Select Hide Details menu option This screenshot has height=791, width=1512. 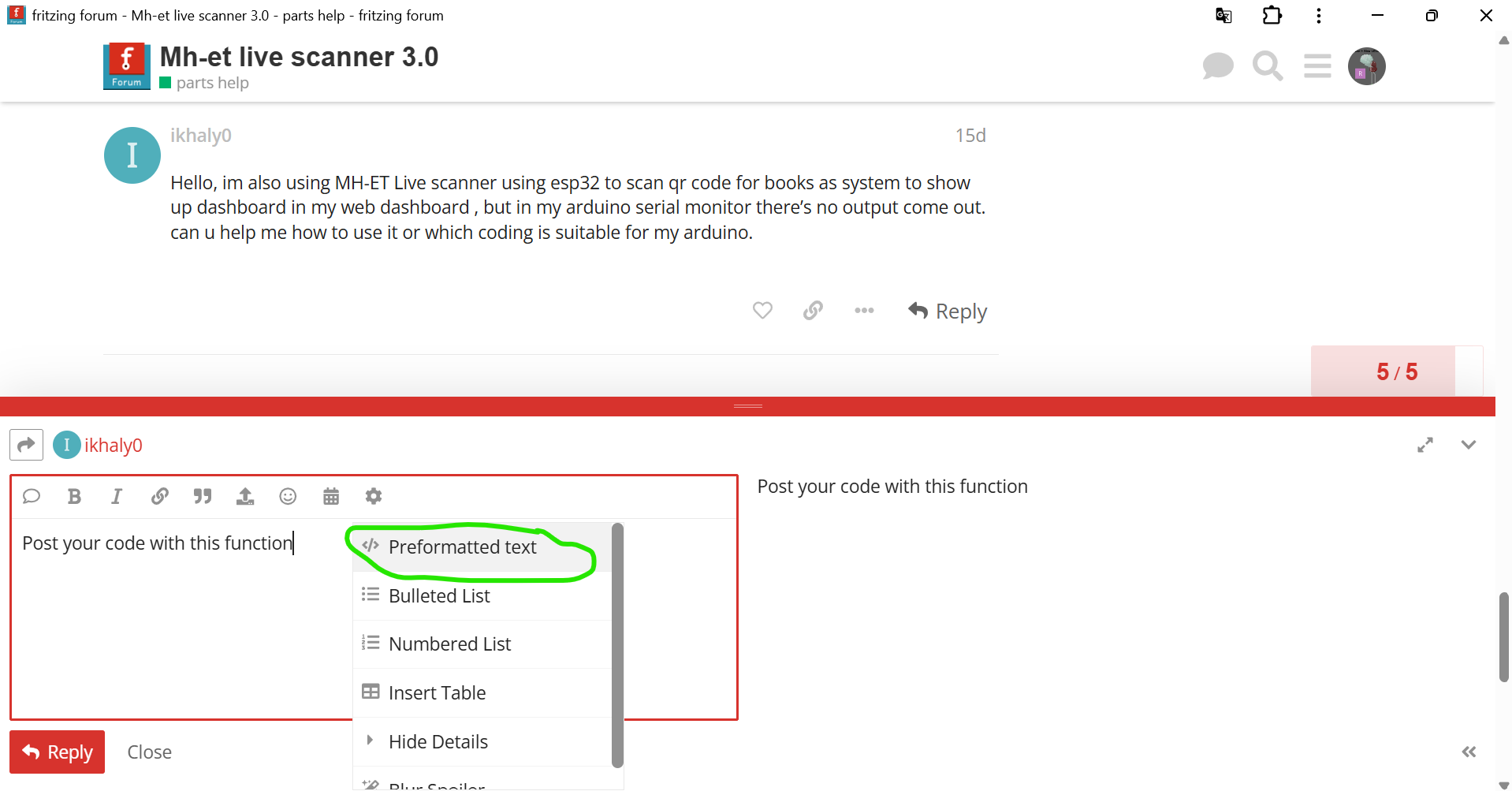pyautogui.click(x=482, y=742)
